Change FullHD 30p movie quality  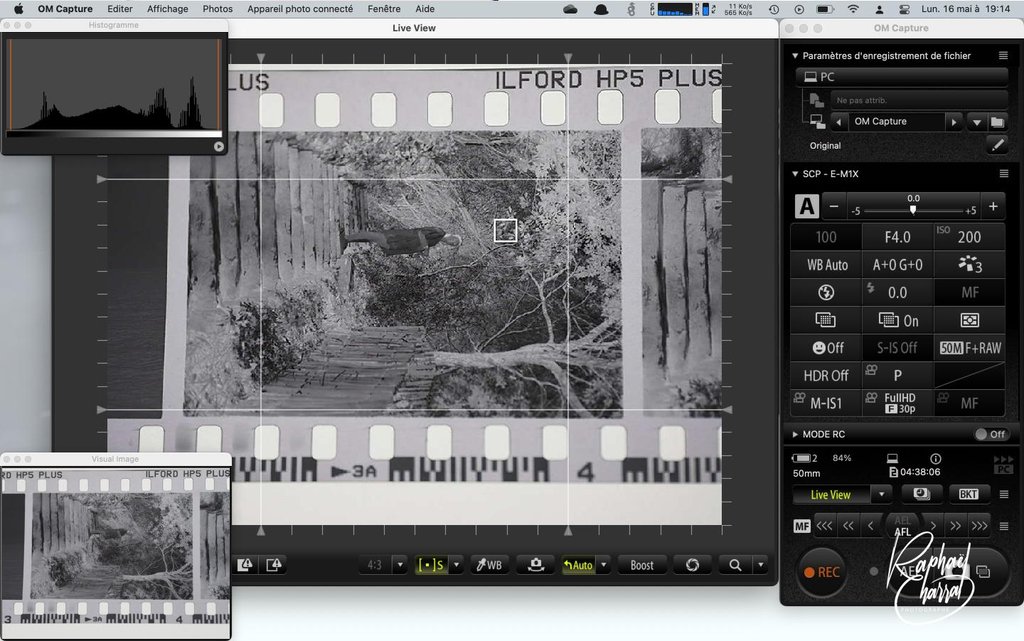pyautogui.click(x=897, y=403)
